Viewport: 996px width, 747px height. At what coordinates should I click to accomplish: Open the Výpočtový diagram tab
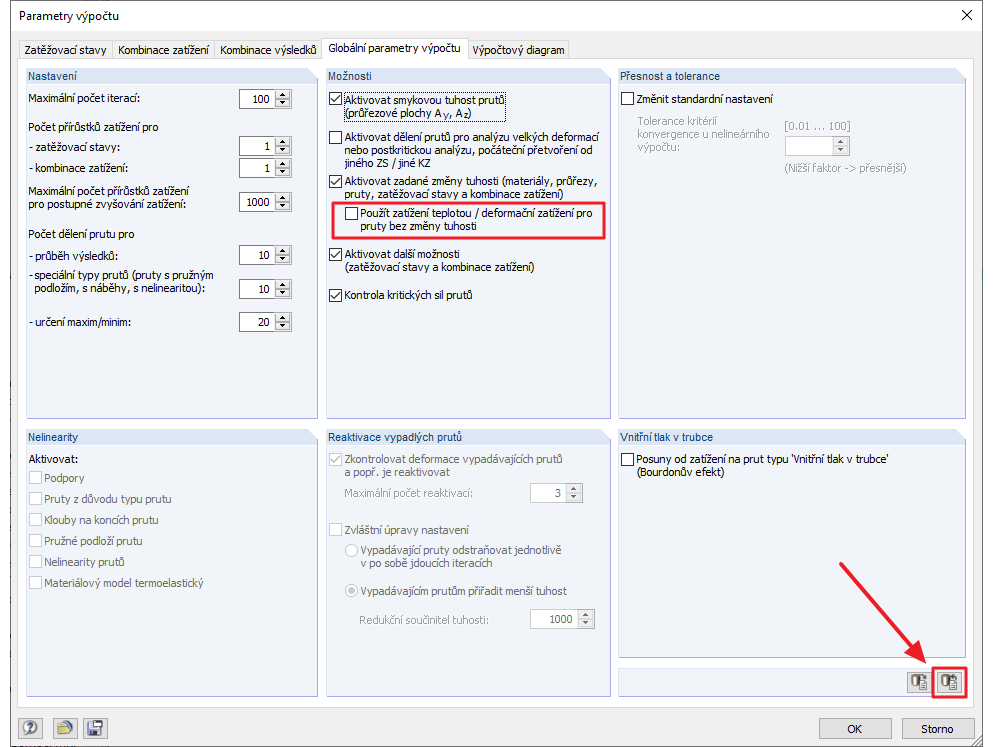[x=518, y=50]
